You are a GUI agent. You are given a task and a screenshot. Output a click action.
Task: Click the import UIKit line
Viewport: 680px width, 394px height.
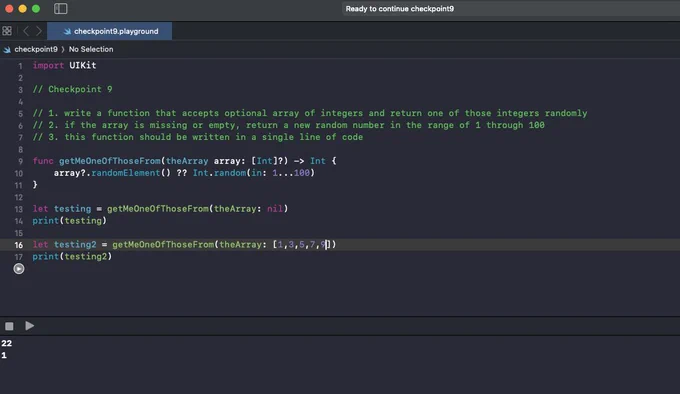tap(64, 65)
